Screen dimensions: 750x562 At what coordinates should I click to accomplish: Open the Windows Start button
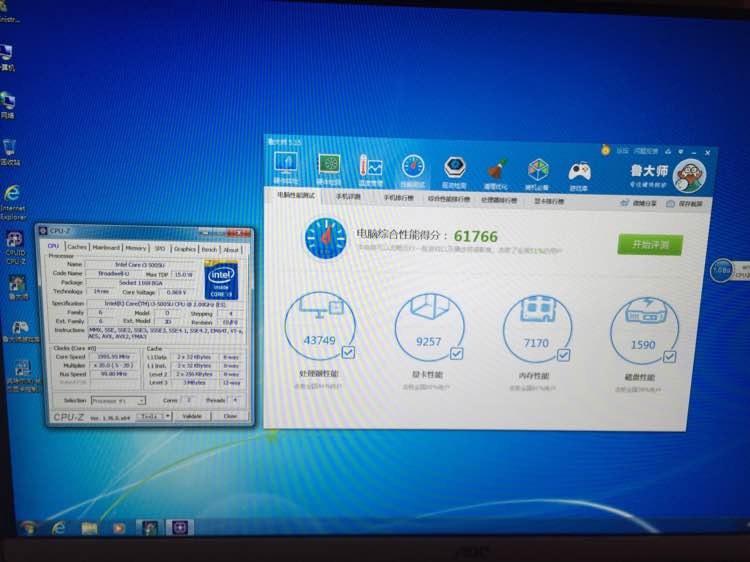tap(29, 528)
